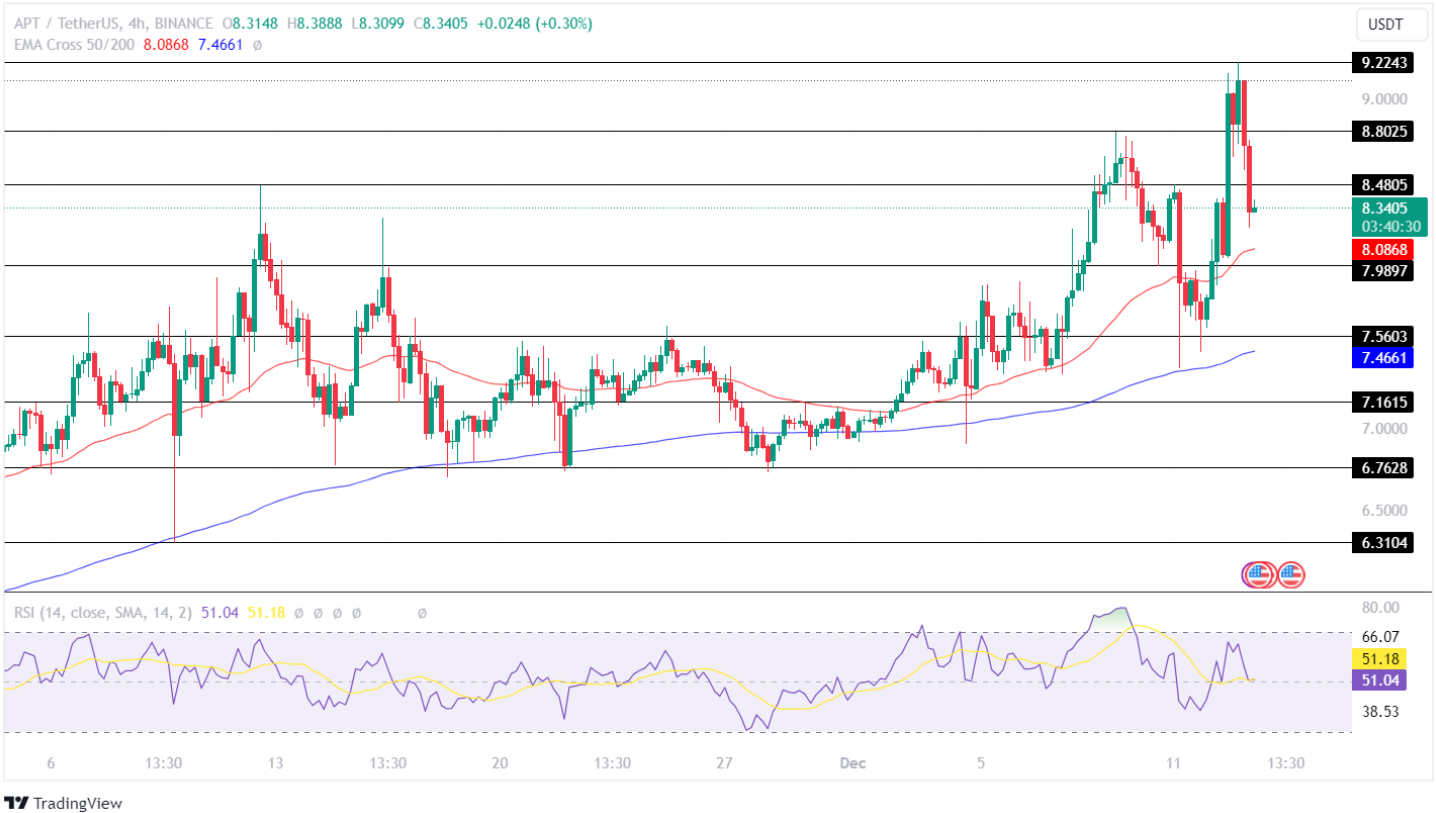Click the 66.07 RSI axis level

pos(1381,635)
